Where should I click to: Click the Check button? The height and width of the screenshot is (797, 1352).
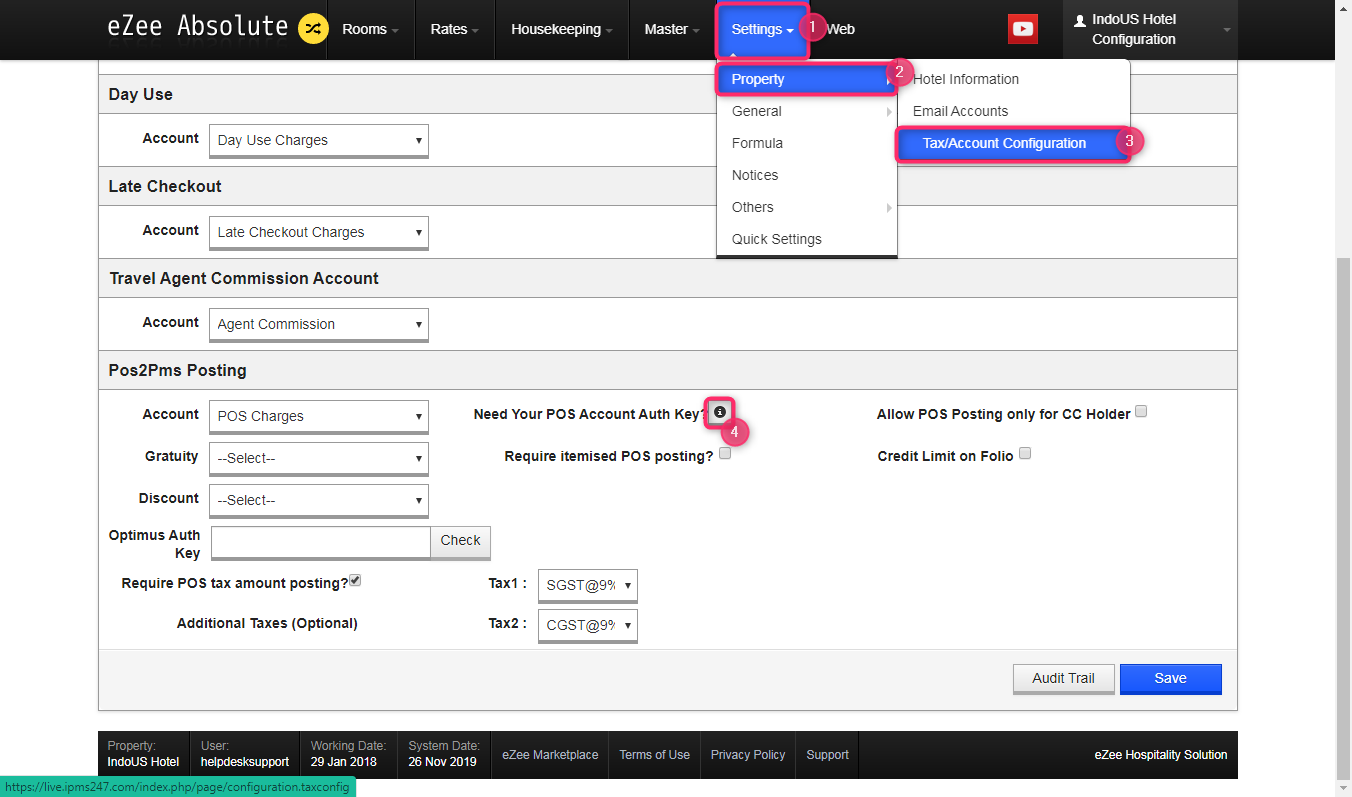(x=461, y=542)
